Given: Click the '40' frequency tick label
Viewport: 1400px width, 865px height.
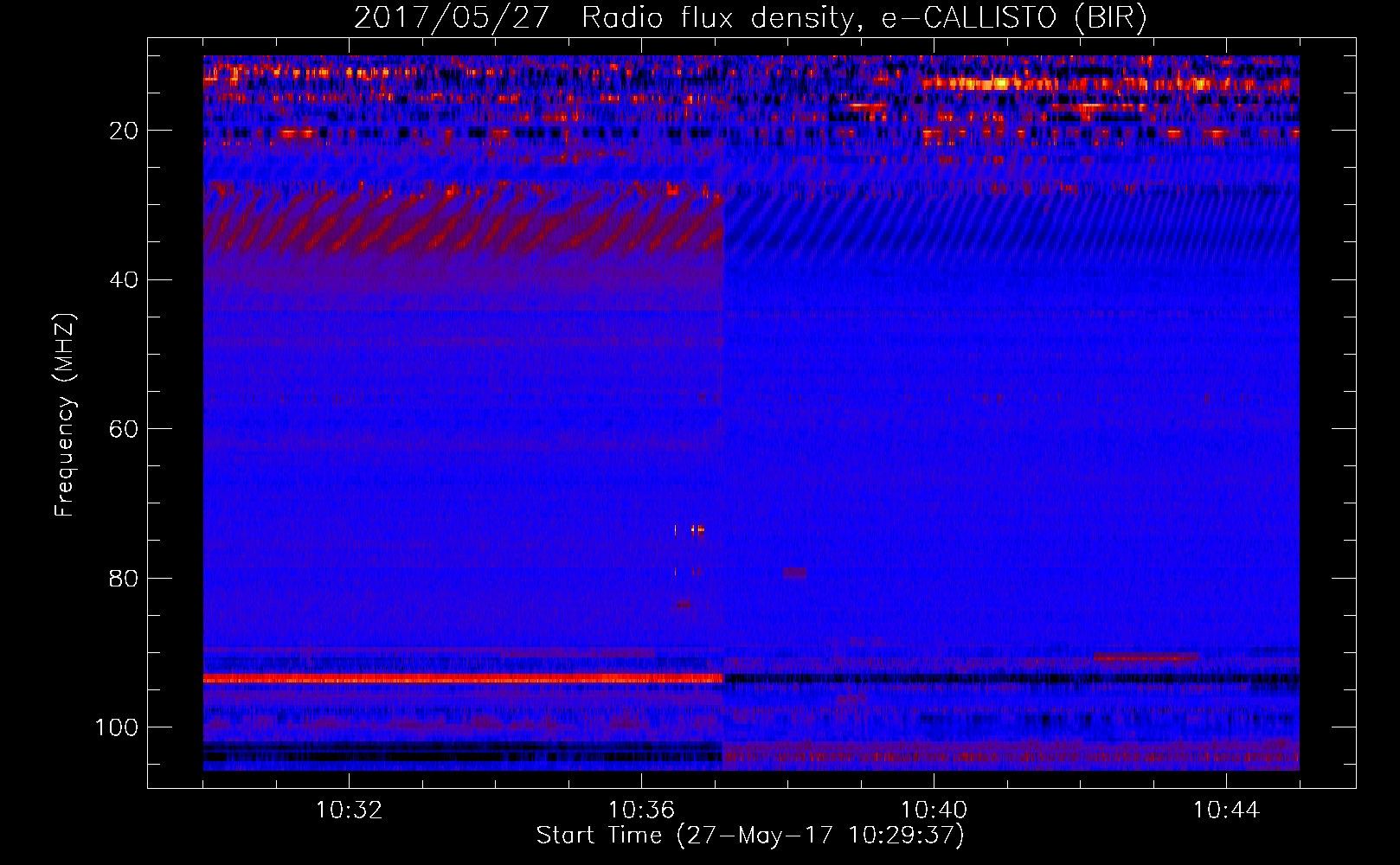Looking at the screenshot, I should point(124,280).
